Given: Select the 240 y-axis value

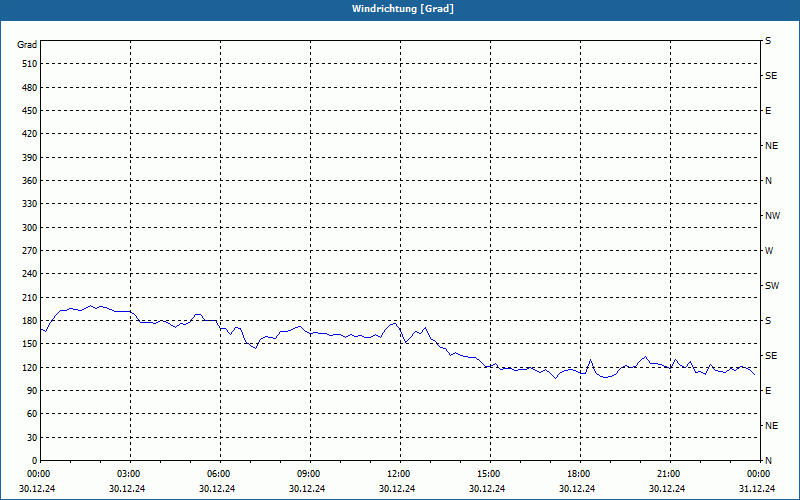Looking at the screenshot, I should click(30, 274).
